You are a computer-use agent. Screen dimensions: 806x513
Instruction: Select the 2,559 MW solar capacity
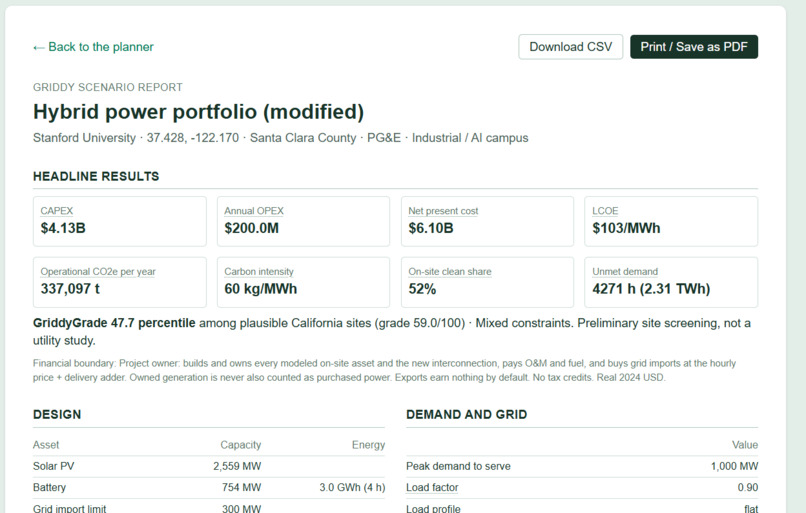(237, 466)
